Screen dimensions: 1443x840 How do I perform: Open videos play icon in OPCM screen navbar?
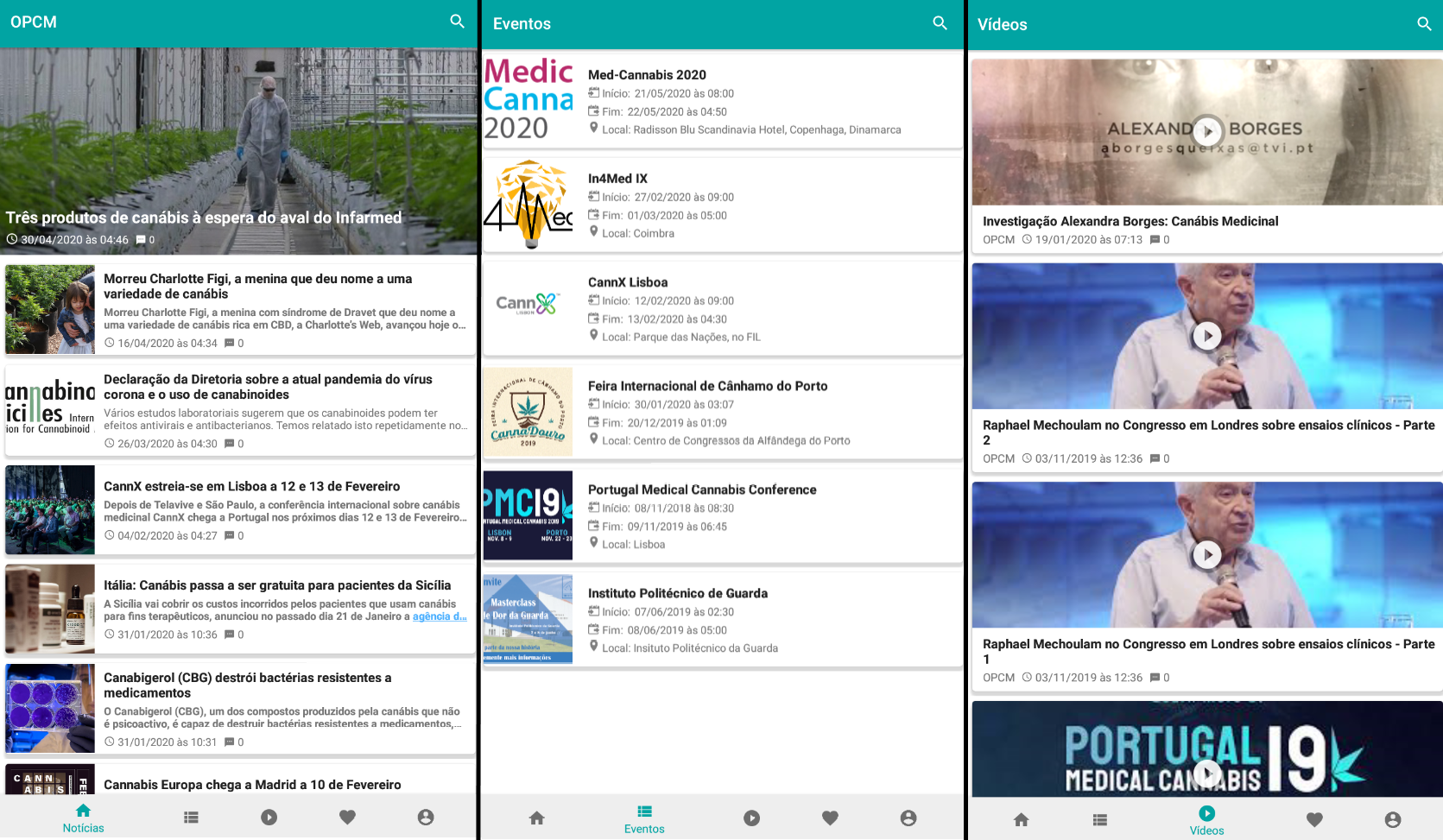pyautogui.click(x=269, y=817)
